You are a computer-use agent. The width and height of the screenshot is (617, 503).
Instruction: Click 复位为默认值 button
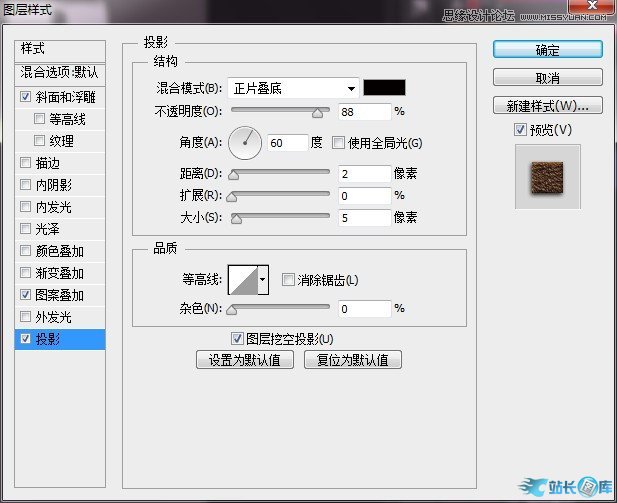point(352,360)
